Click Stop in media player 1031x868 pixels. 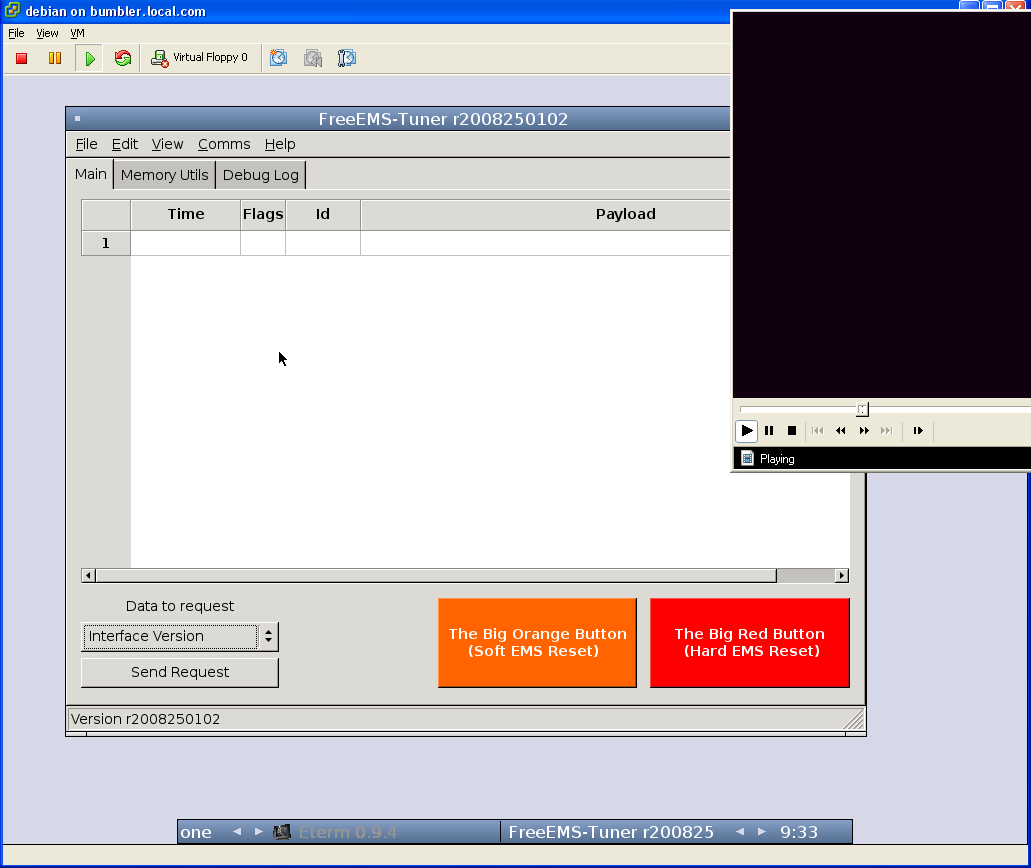[792, 431]
